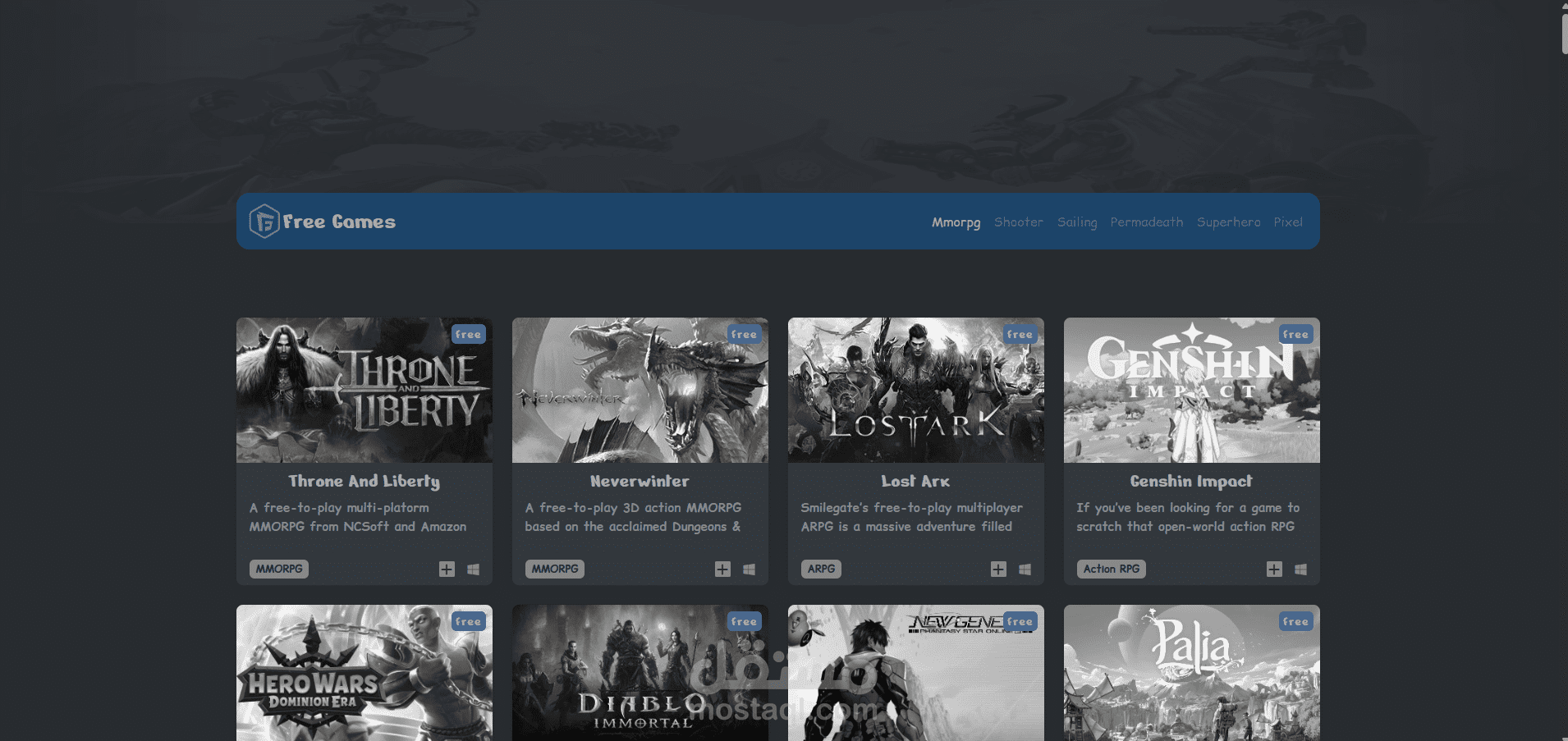The height and width of the screenshot is (741, 1568).
Task: Open the Palia game thumbnail
Action: click(x=1192, y=673)
